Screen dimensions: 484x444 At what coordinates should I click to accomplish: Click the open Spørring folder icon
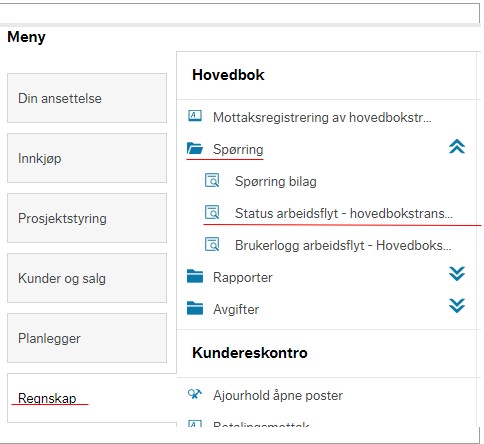195,148
